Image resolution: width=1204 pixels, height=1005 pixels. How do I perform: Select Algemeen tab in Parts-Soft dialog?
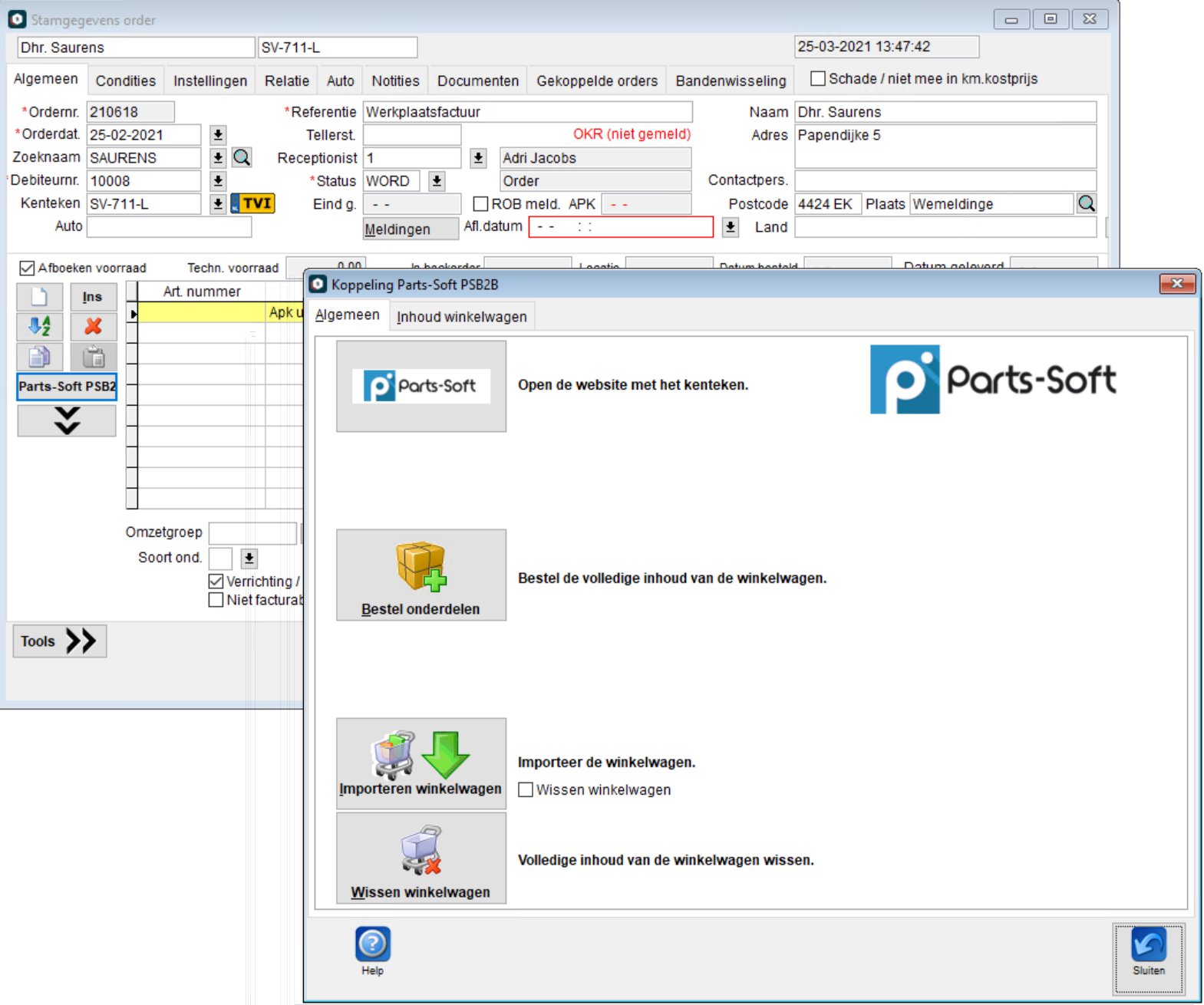pyautogui.click(x=347, y=315)
